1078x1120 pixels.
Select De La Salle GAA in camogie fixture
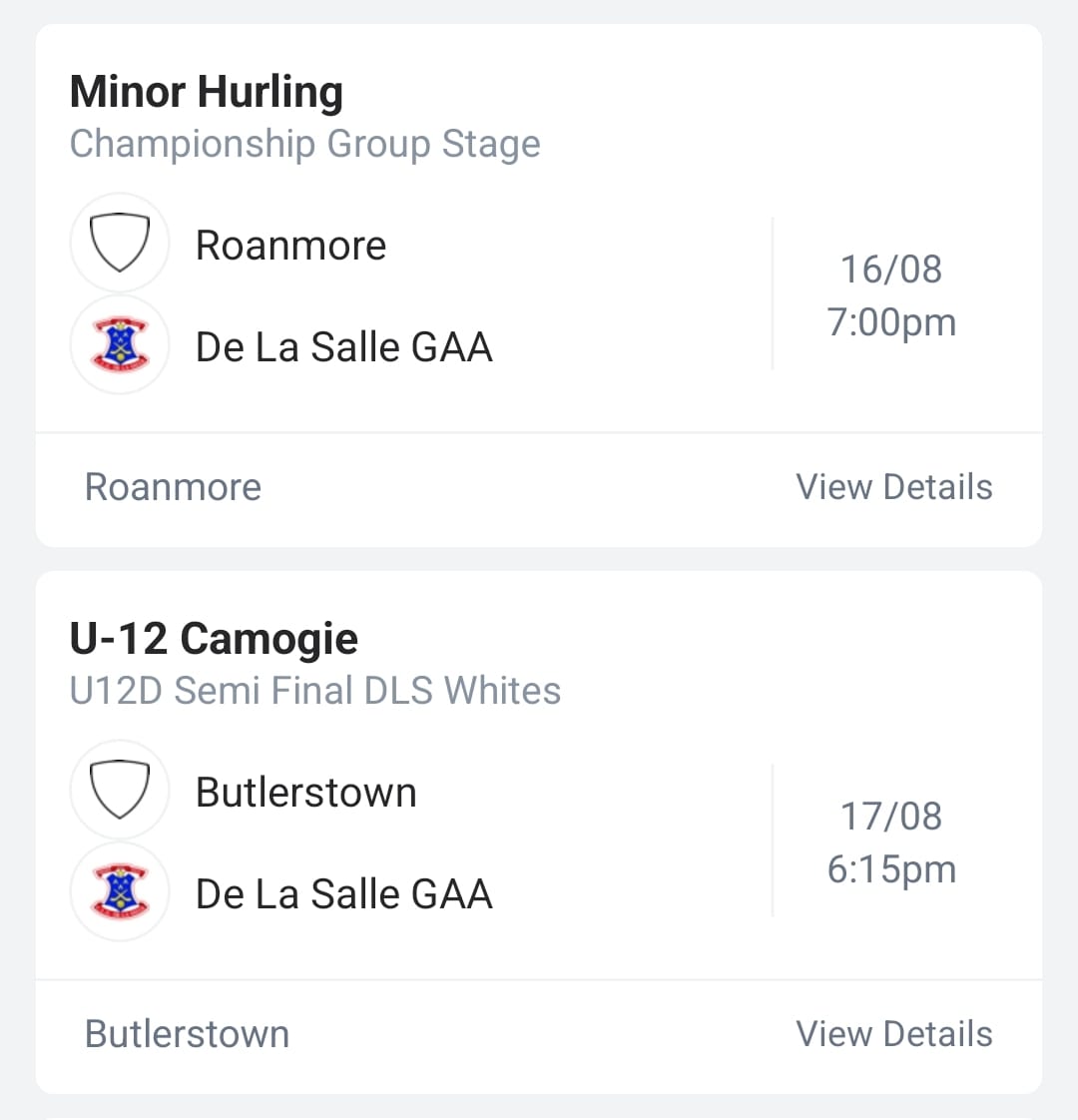[344, 894]
